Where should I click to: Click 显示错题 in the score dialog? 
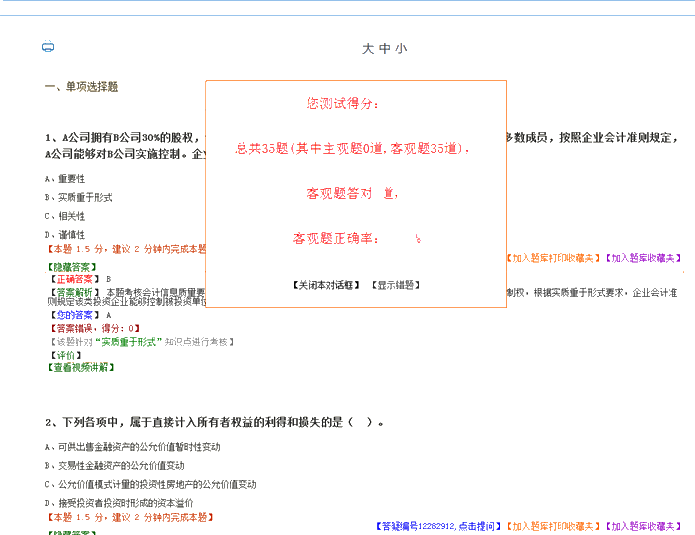coord(395,285)
